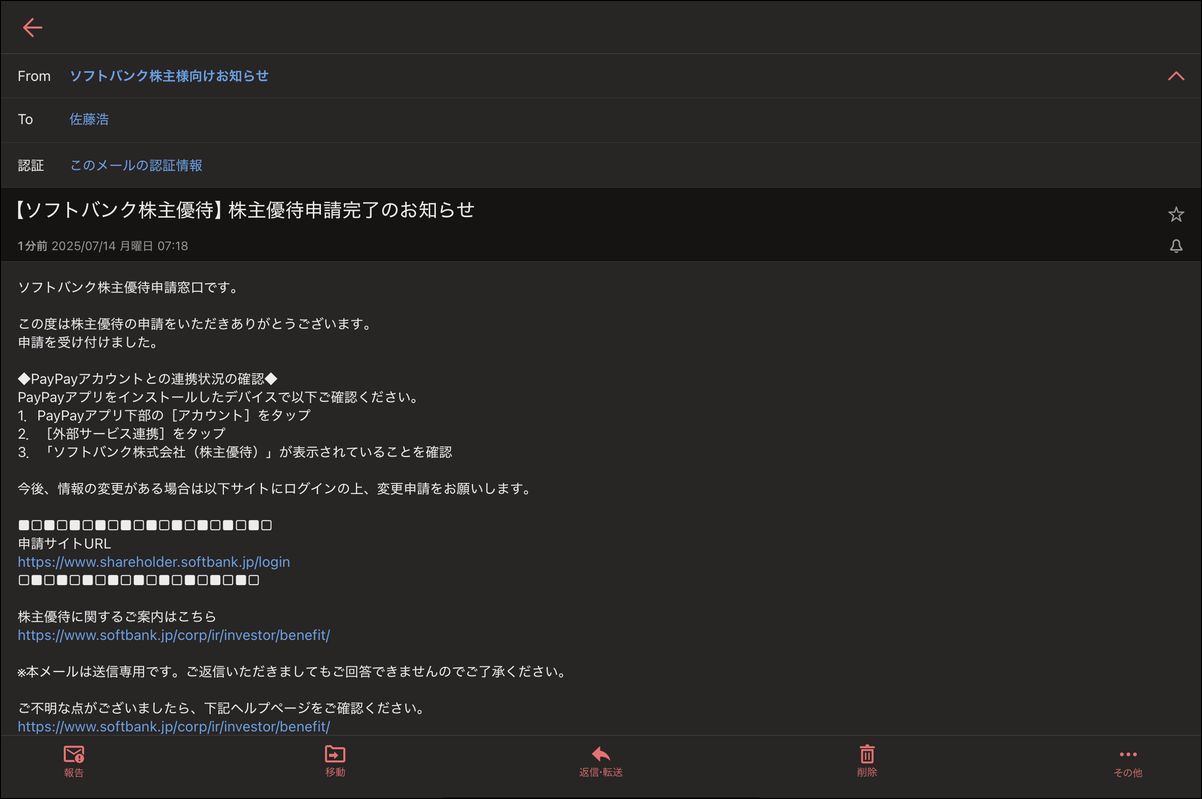1202x799 pixels.
Task: Collapse the email header details chevron
Action: click(1176, 76)
